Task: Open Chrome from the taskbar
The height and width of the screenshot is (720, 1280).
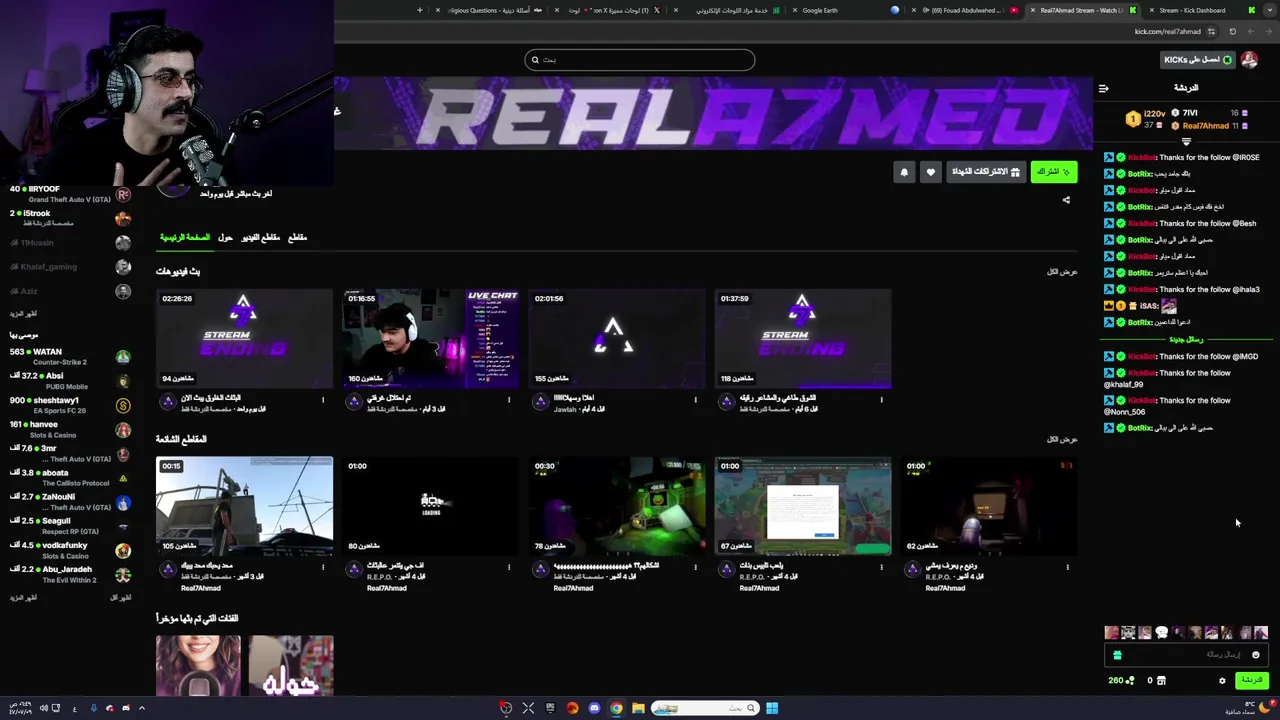Action: coord(616,708)
